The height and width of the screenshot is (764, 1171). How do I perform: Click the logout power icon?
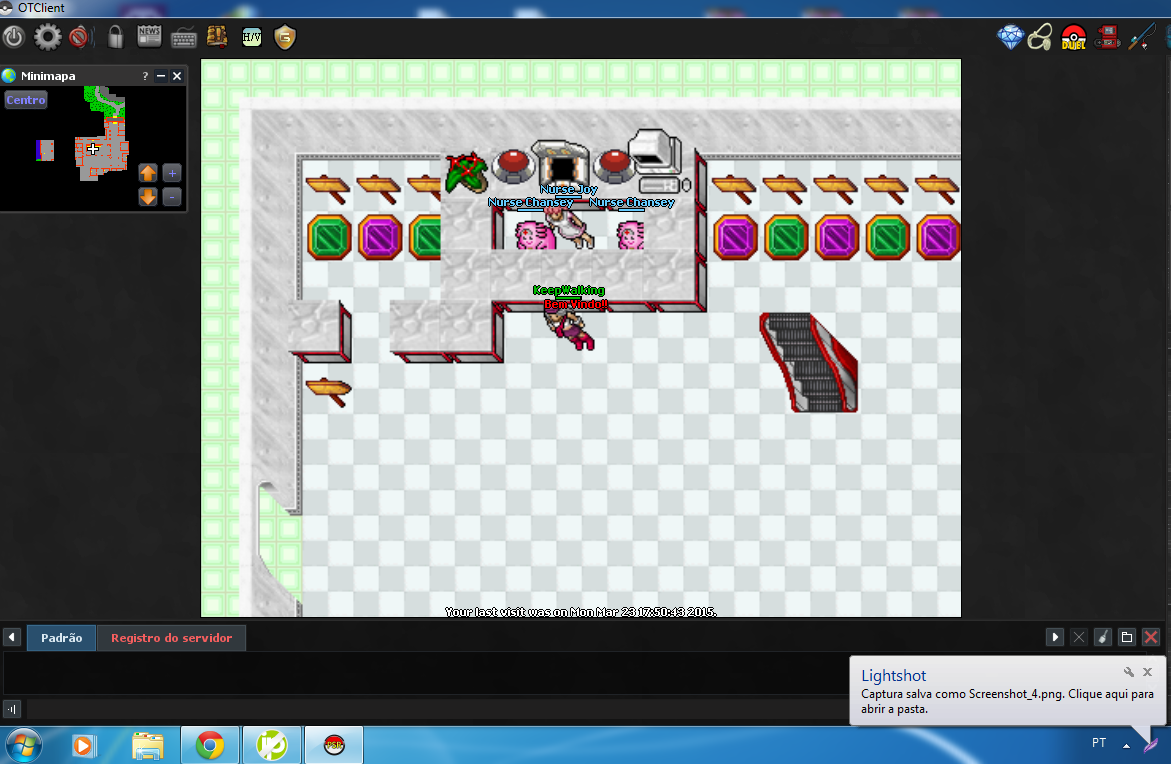point(13,37)
